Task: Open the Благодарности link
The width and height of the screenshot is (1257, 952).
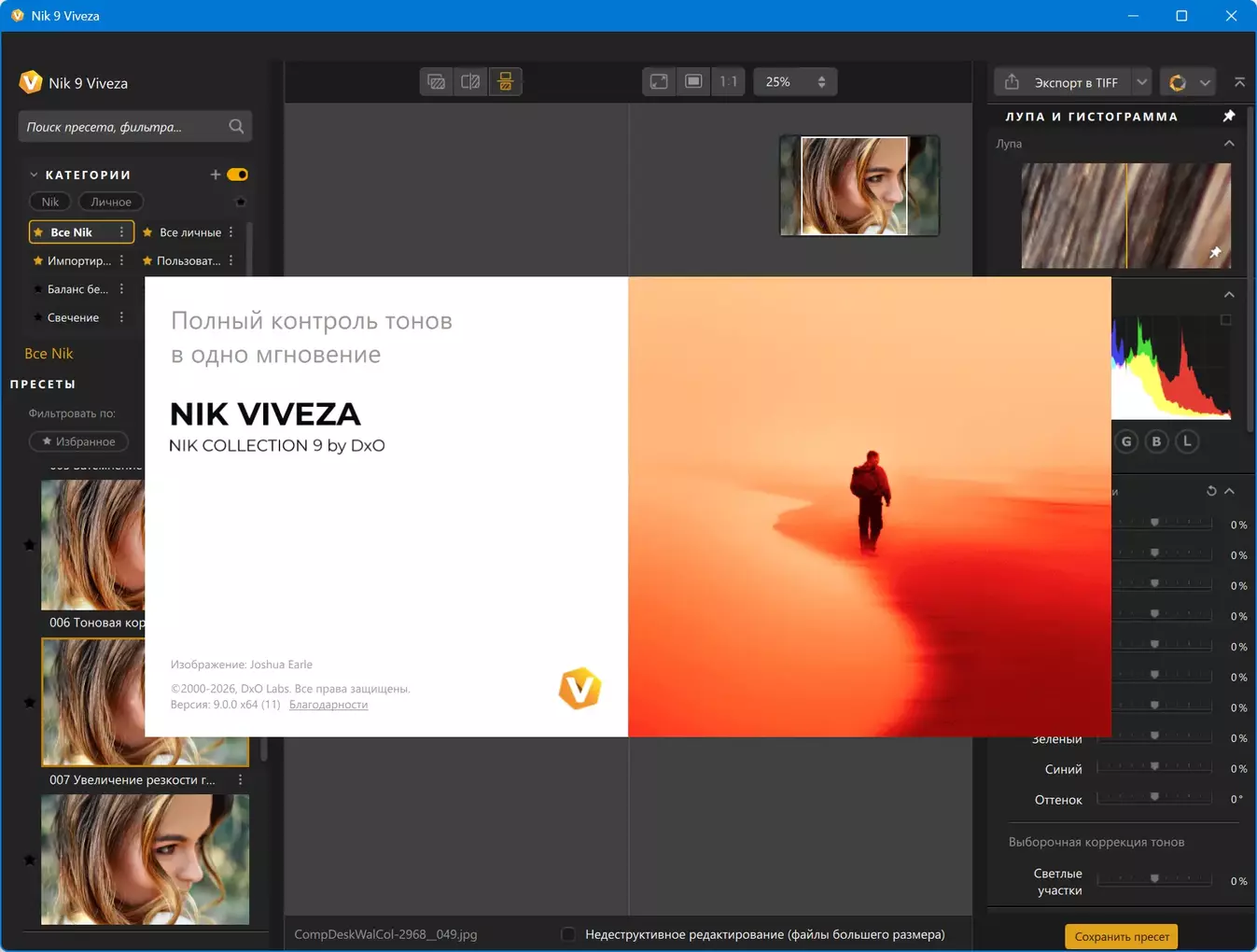Action: [328, 705]
